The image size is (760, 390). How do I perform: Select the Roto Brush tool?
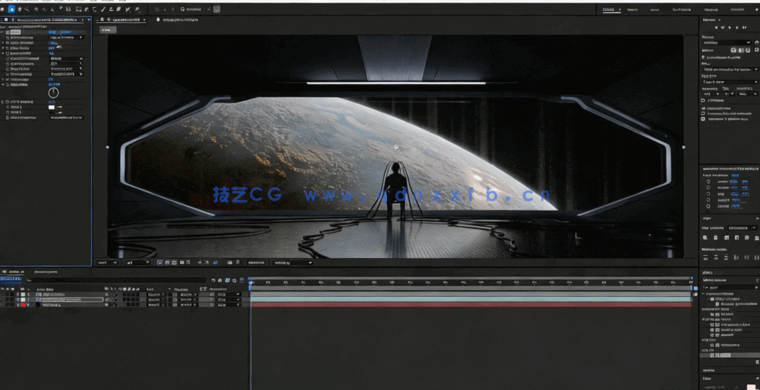(x=128, y=9)
